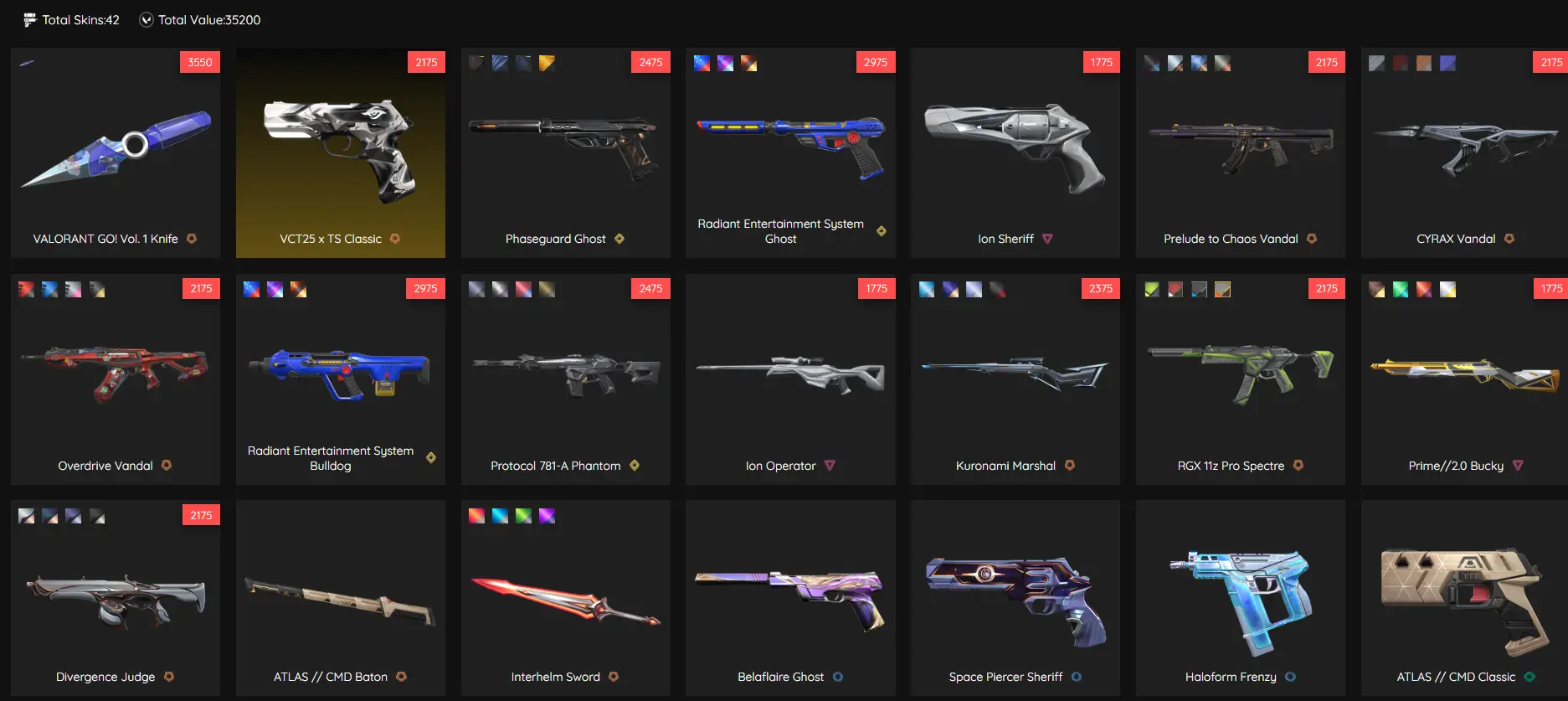Click tier icon beside Kuronami Marshal

1070,466
